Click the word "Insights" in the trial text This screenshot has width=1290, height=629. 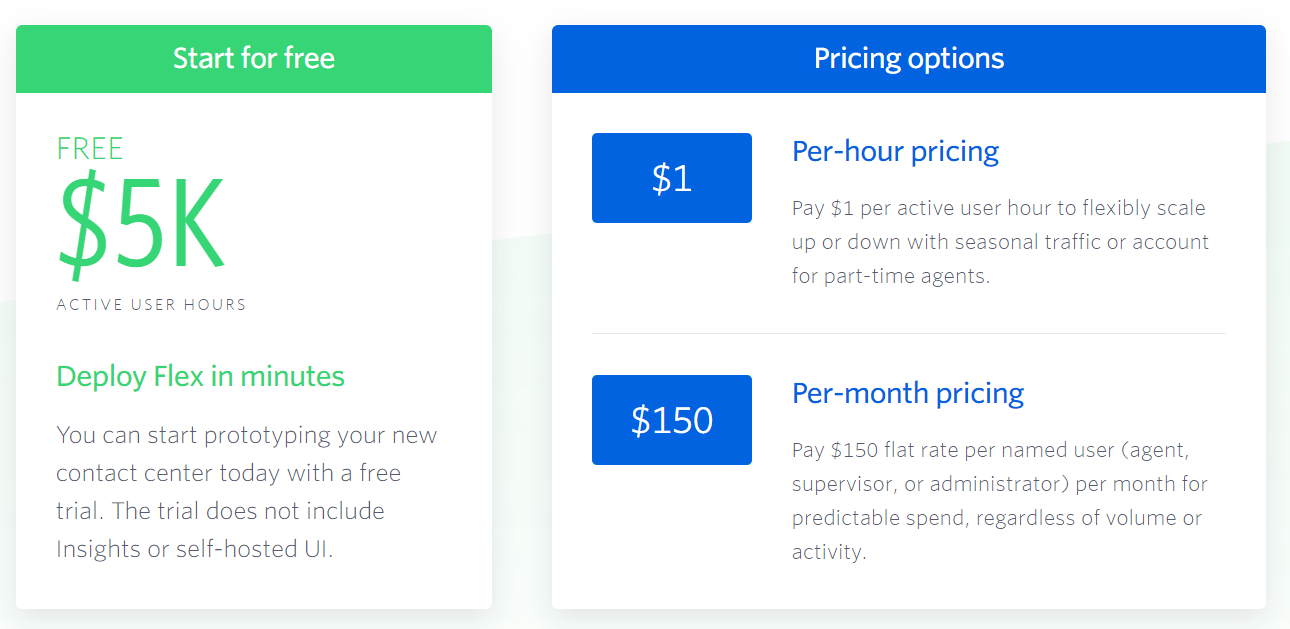tap(97, 549)
